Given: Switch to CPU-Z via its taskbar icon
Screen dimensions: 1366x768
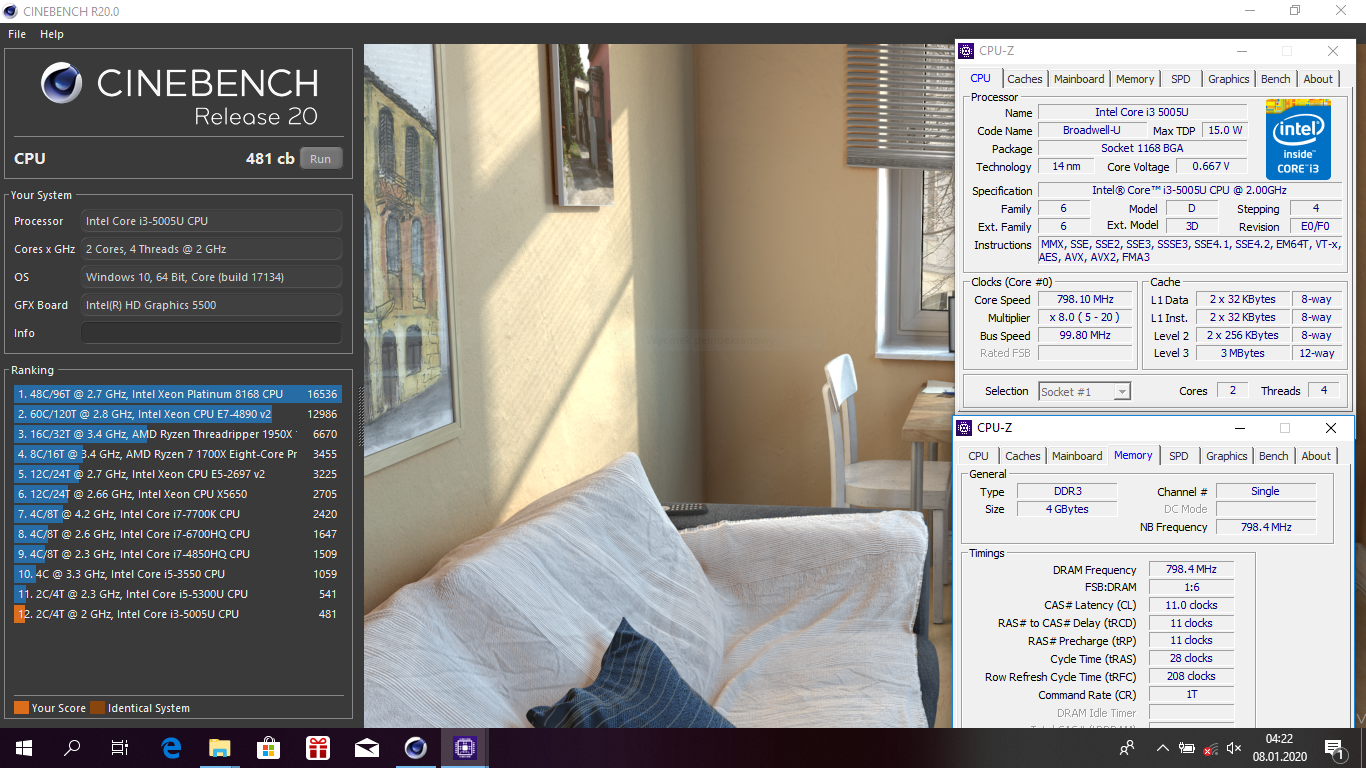Looking at the screenshot, I should pyautogui.click(x=465, y=747).
